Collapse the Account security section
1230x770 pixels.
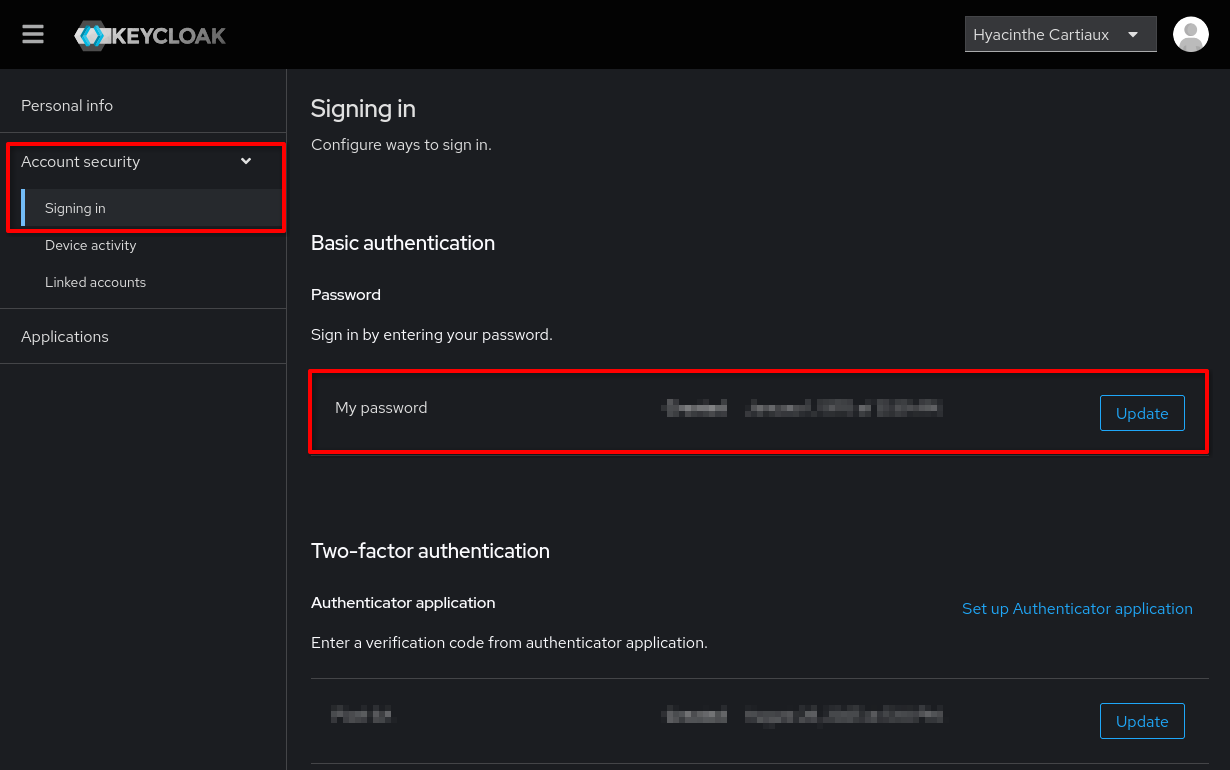click(81, 161)
